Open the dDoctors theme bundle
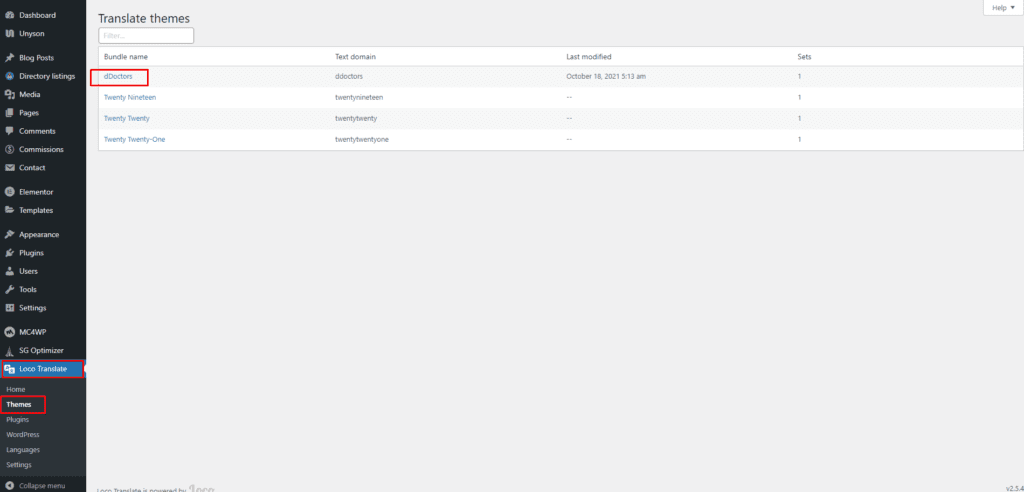 coord(118,77)
